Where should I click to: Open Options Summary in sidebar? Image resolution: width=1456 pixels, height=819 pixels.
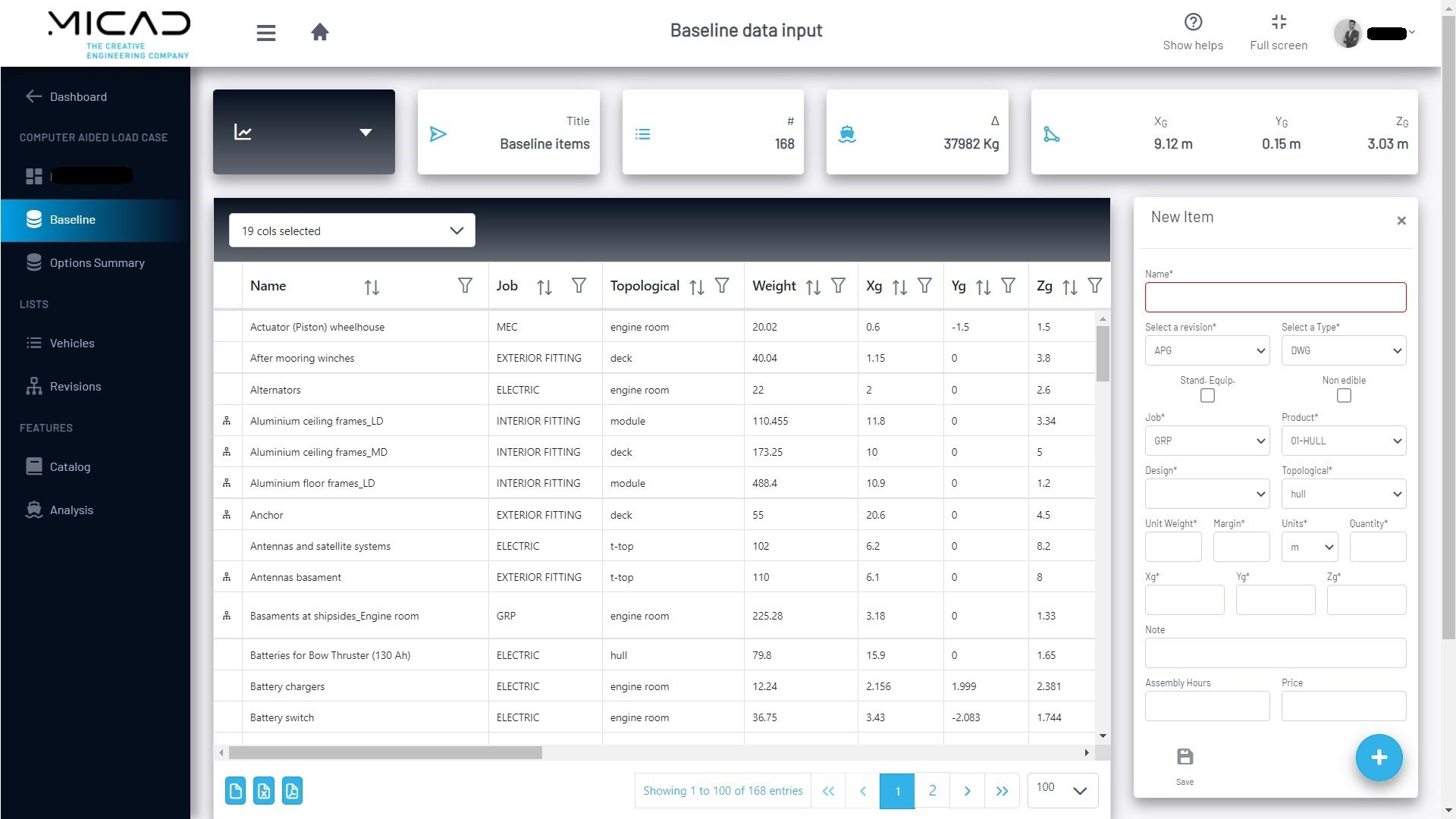[x=96, y=262]
